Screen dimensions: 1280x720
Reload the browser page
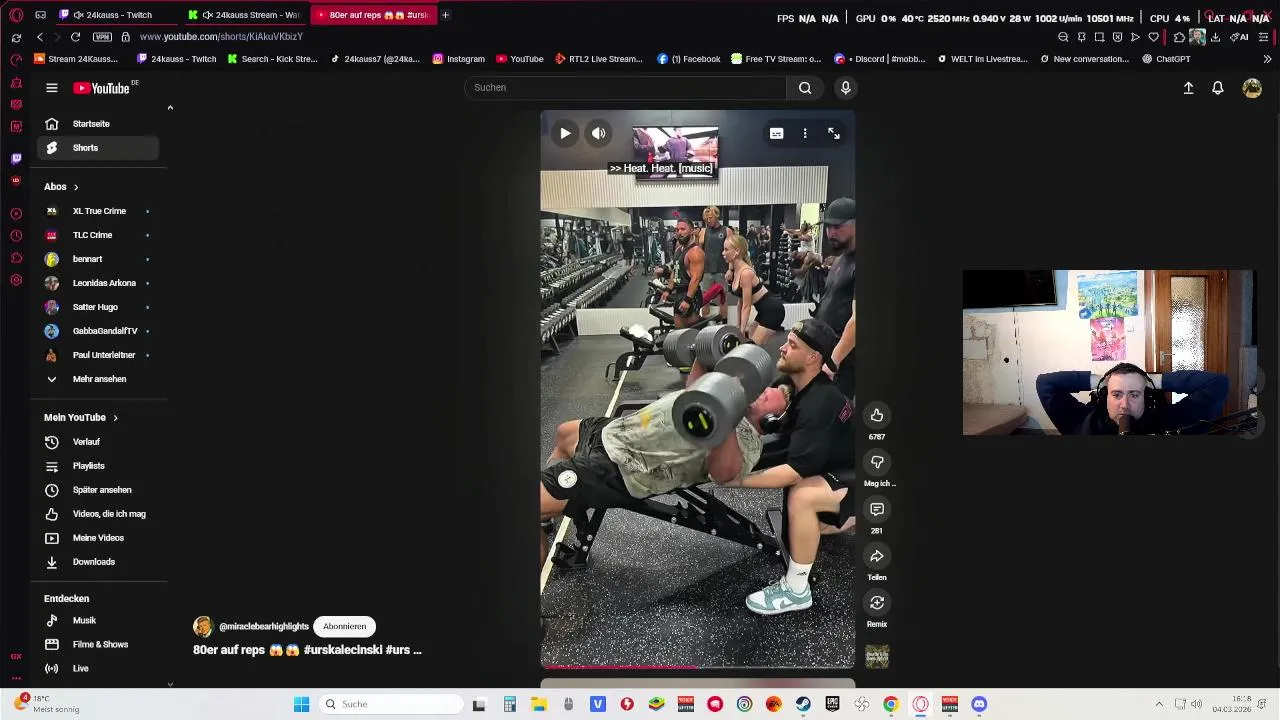point(75,37)
